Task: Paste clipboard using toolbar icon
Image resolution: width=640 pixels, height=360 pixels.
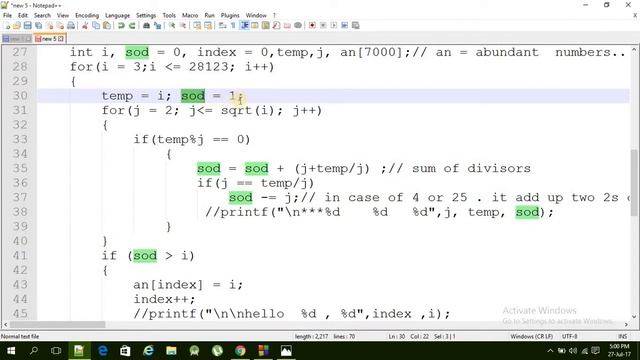Action: [x=107, y=25]
